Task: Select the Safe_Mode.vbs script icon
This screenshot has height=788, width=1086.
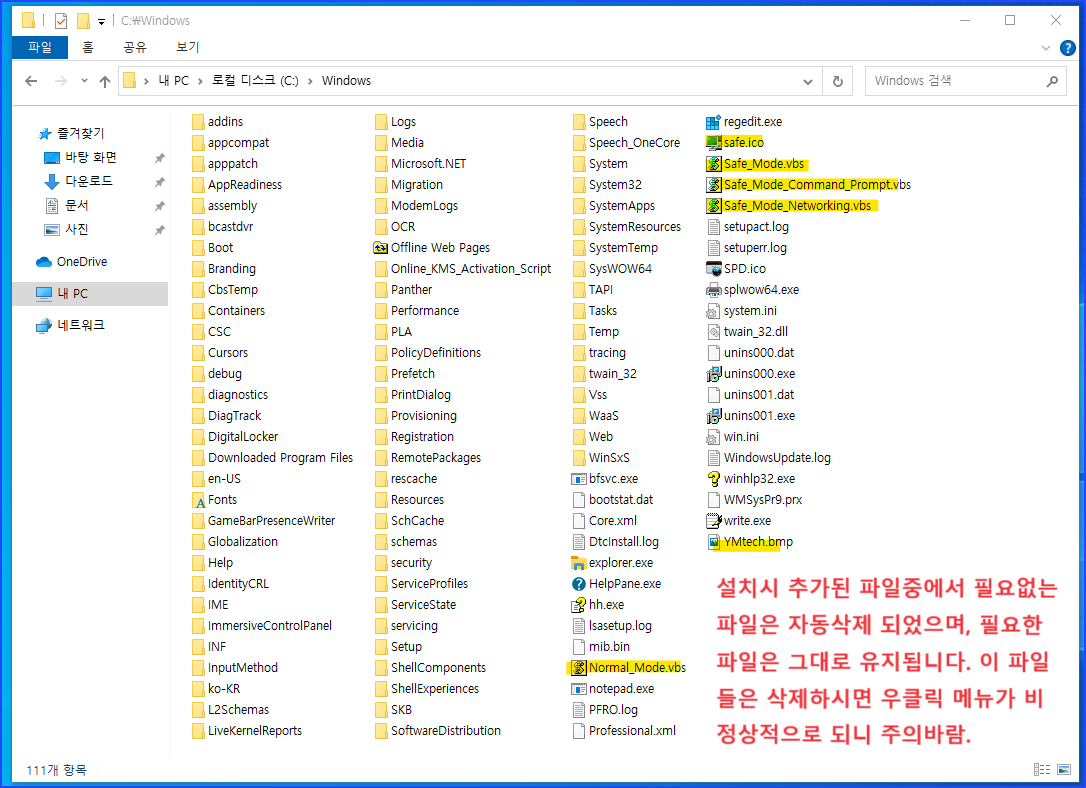Action: click(x=713, y=164)
